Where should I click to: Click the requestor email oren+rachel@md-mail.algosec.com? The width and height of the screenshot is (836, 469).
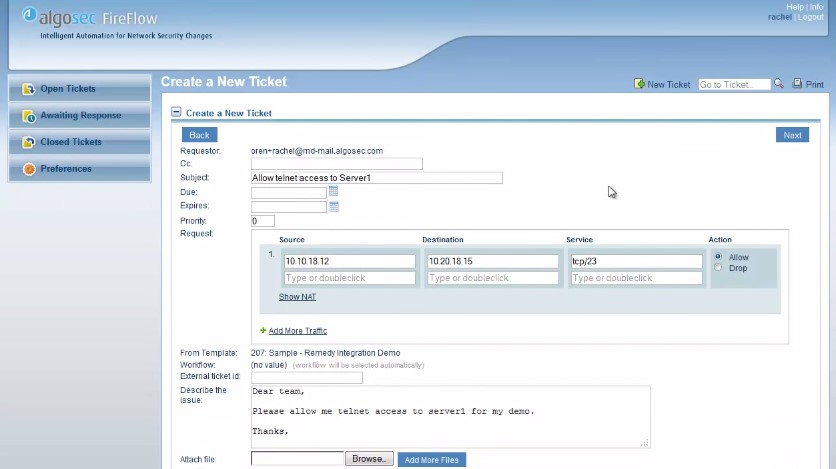(x=317, y=151)
